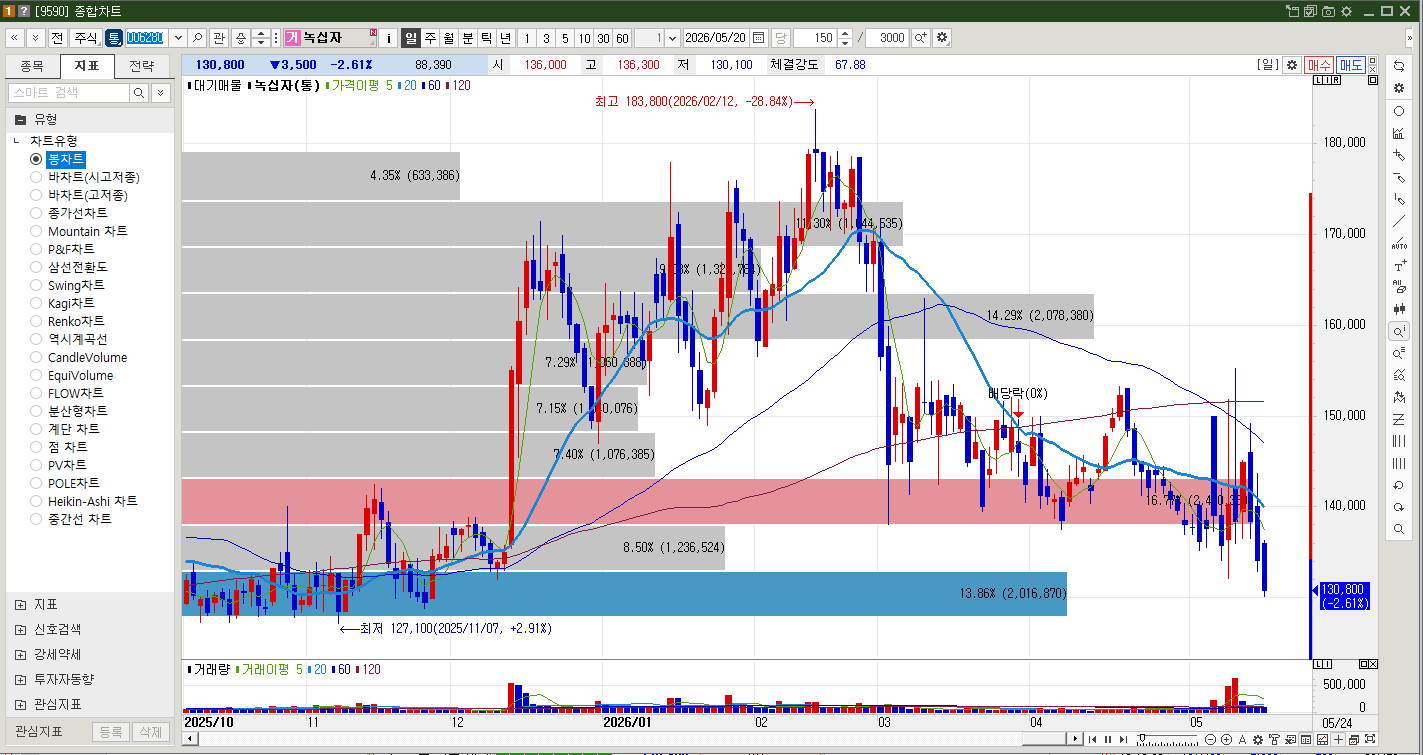1423x755 pixels.
Task: Click the candle count 150 field
Action: pos(815,38)
